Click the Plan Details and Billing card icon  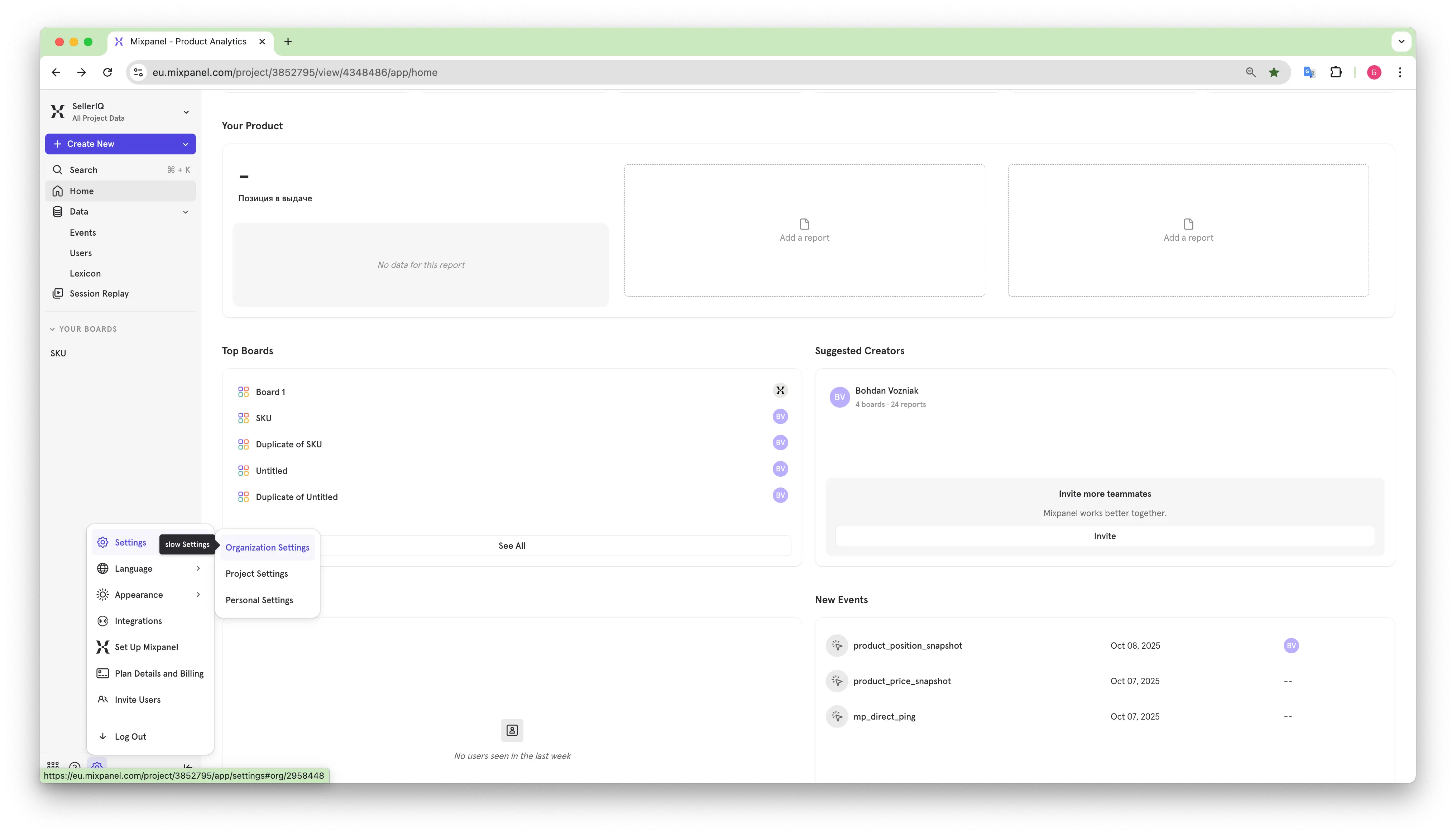(103, 673)
